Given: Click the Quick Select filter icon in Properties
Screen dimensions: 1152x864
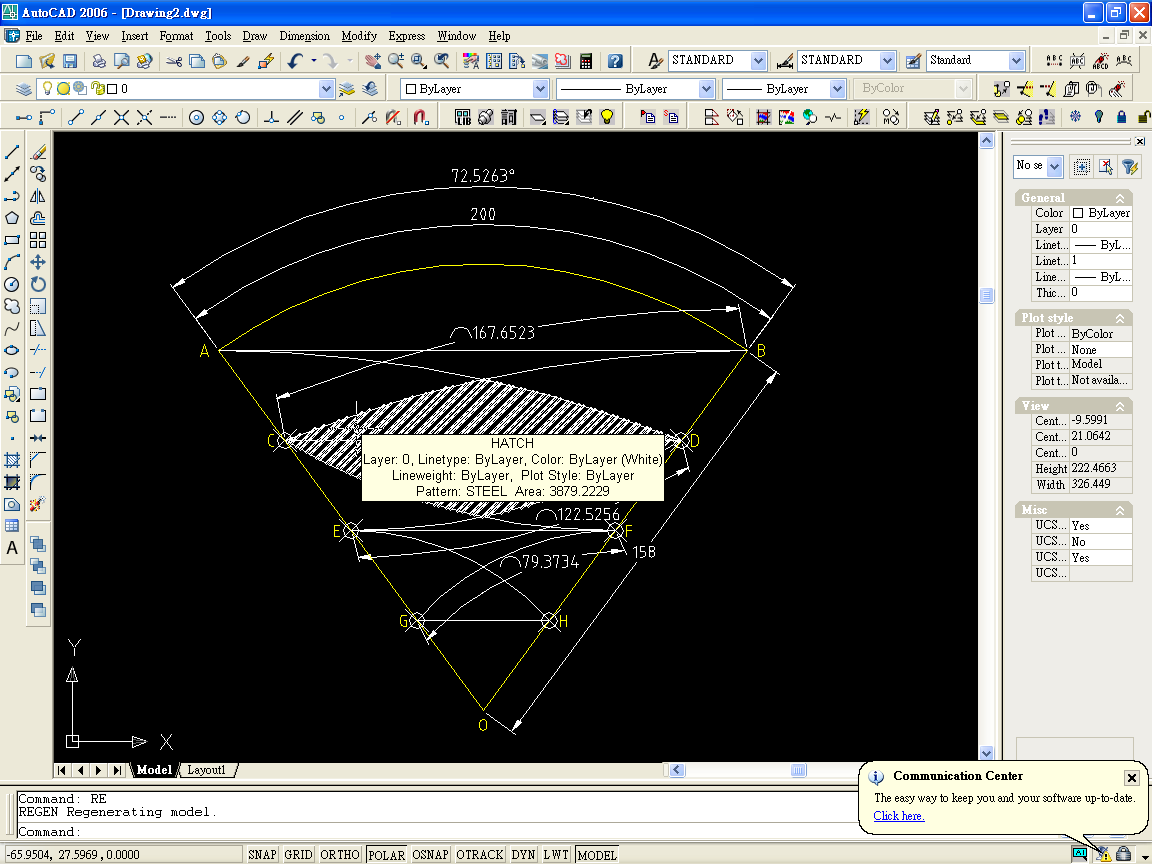Looking at the screenshot, I should pos(1130,167).
